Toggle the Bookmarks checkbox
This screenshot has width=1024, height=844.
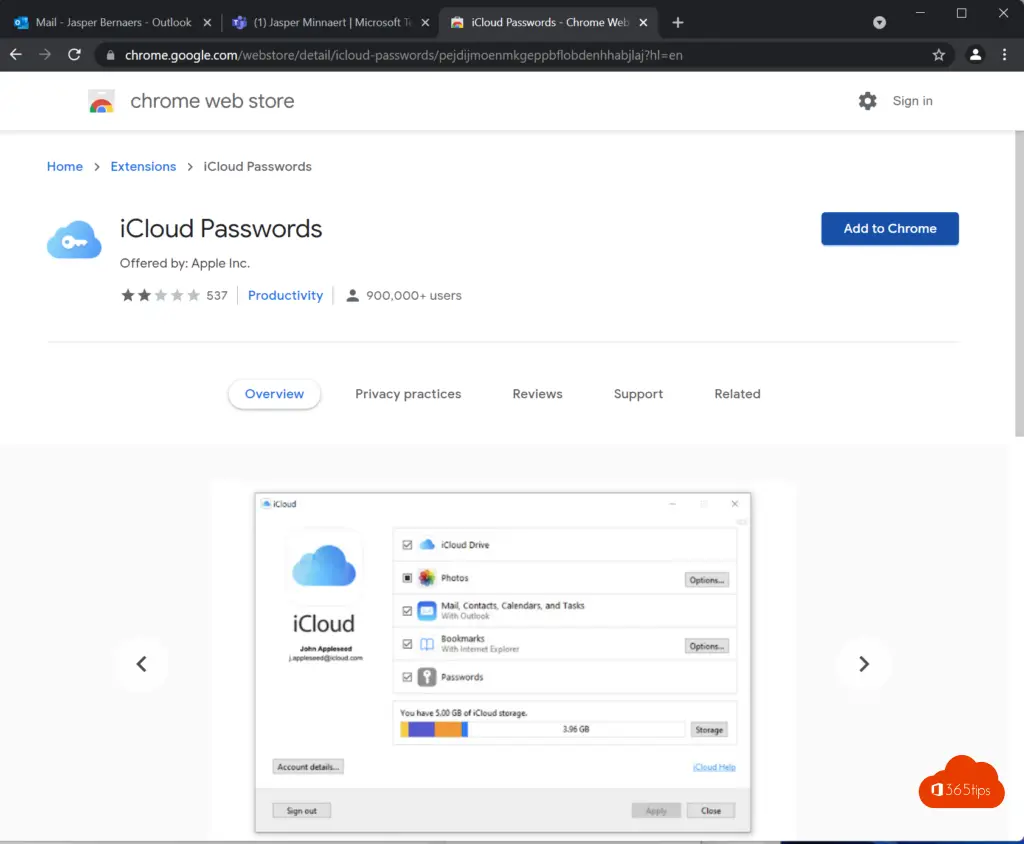tap(407, 644)
